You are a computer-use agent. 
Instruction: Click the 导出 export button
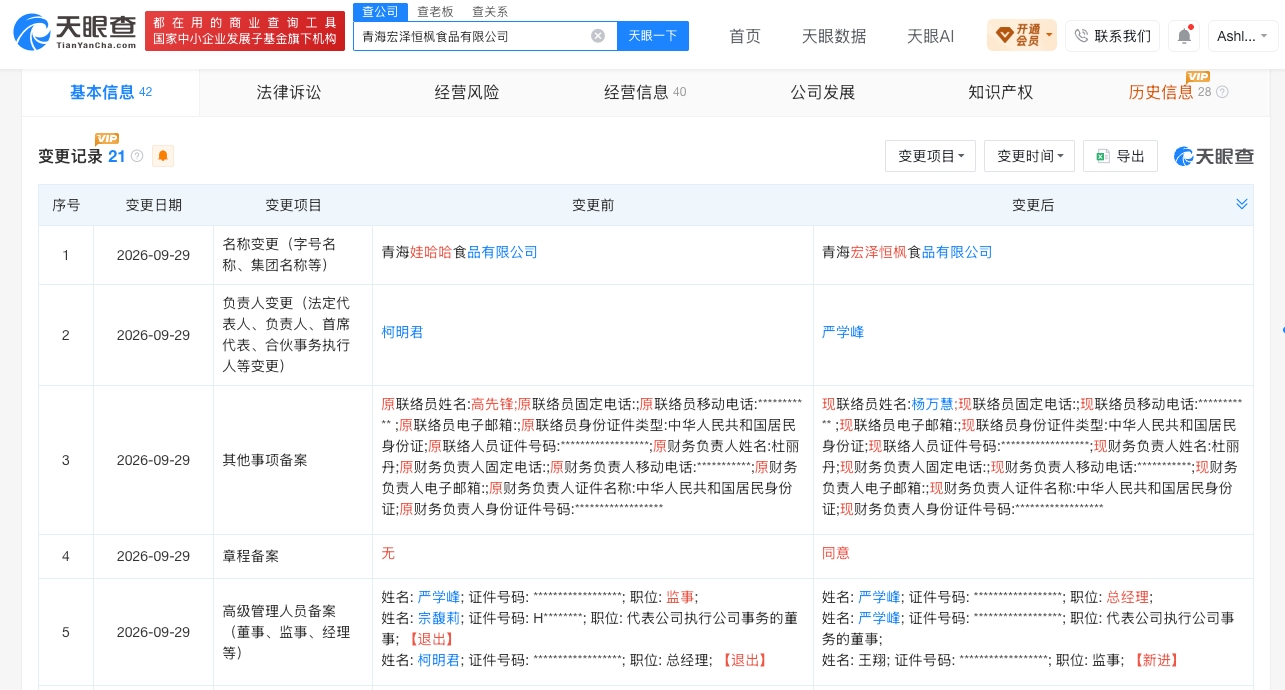(1120, 156)
